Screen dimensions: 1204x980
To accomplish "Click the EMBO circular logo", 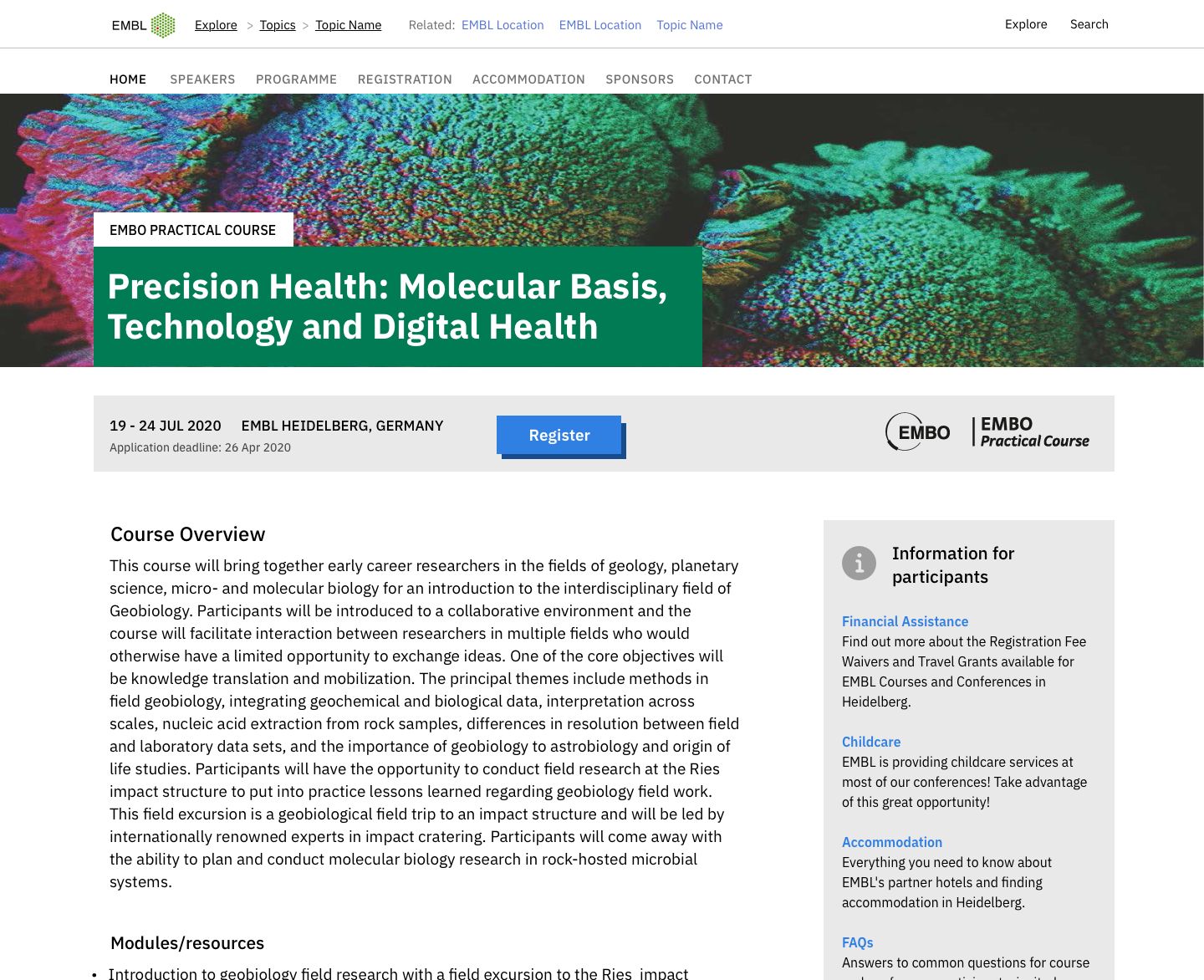I will click(x=917, y=432).
